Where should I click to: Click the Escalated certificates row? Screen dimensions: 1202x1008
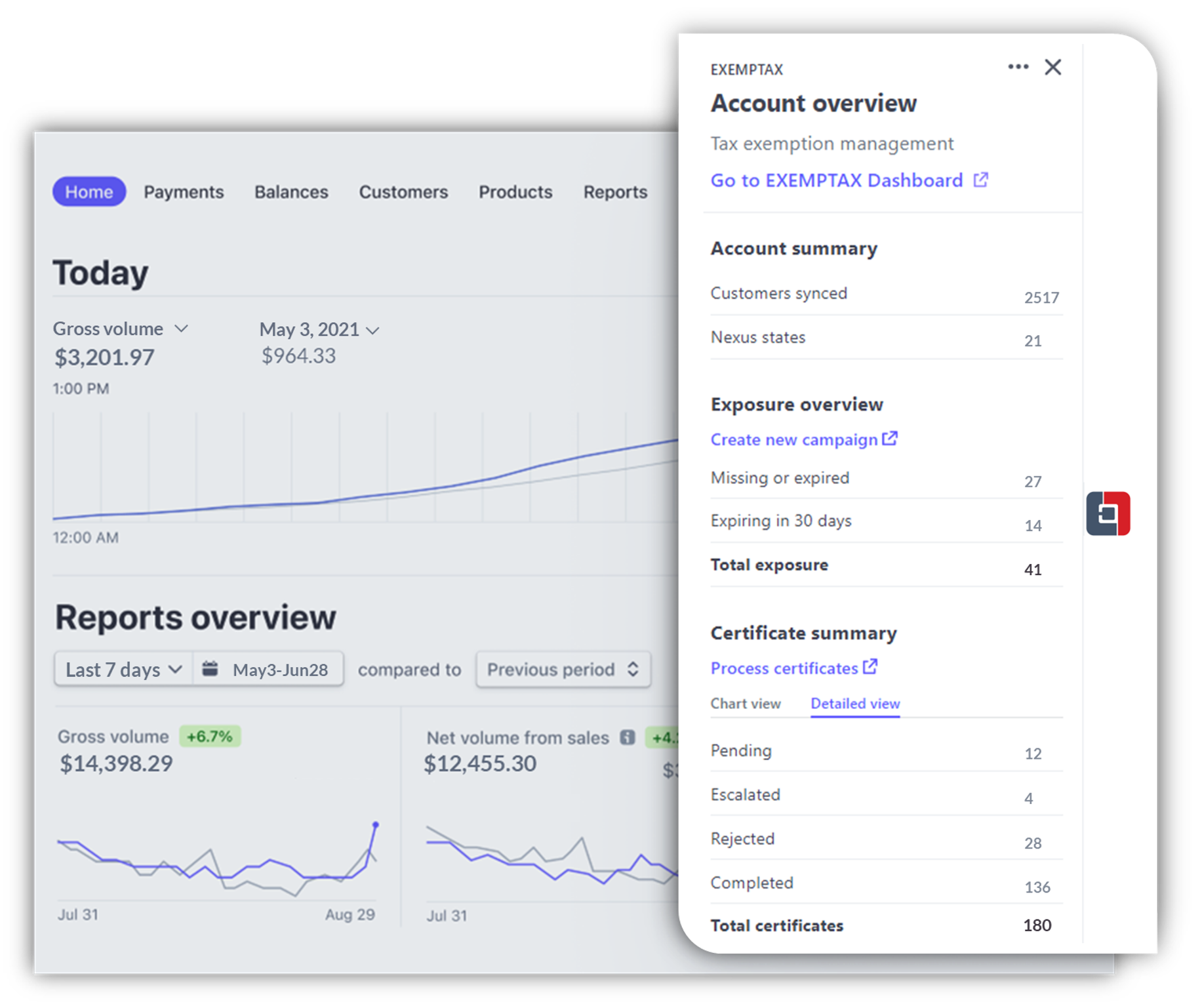point(887,795)
